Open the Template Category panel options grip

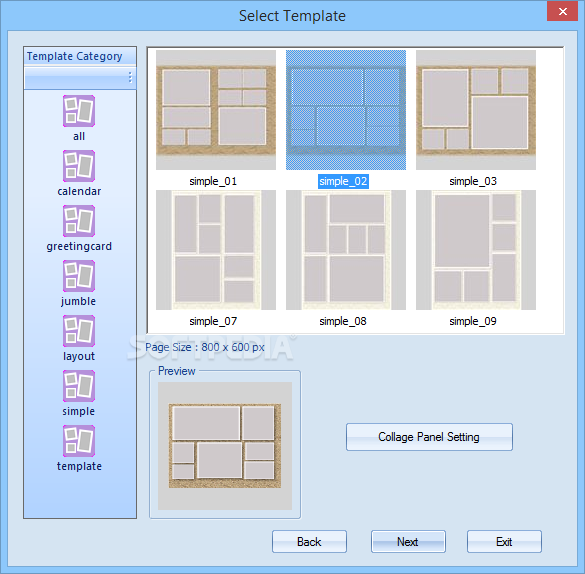click(x=130, y=77)
